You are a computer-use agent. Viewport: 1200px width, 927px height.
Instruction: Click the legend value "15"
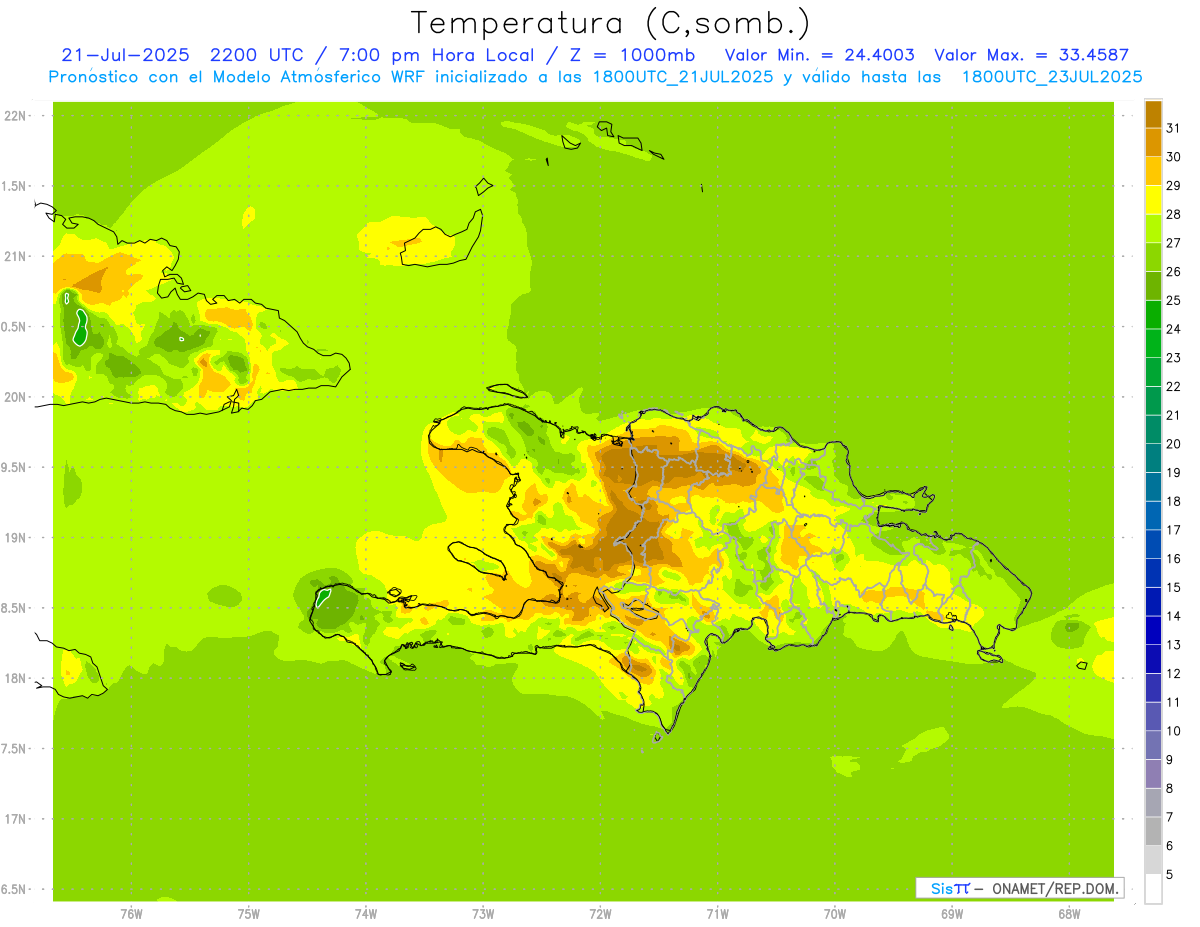pos(1174,587)
